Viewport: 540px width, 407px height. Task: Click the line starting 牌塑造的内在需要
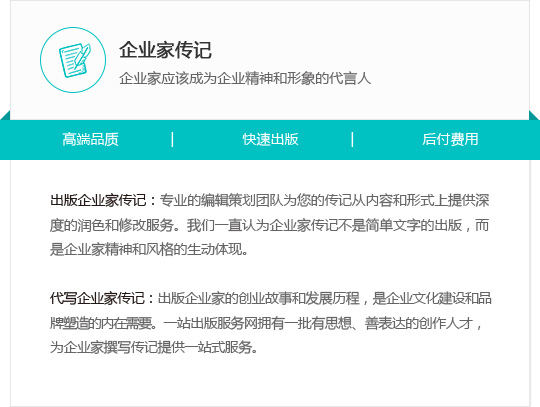pos(266,323)
